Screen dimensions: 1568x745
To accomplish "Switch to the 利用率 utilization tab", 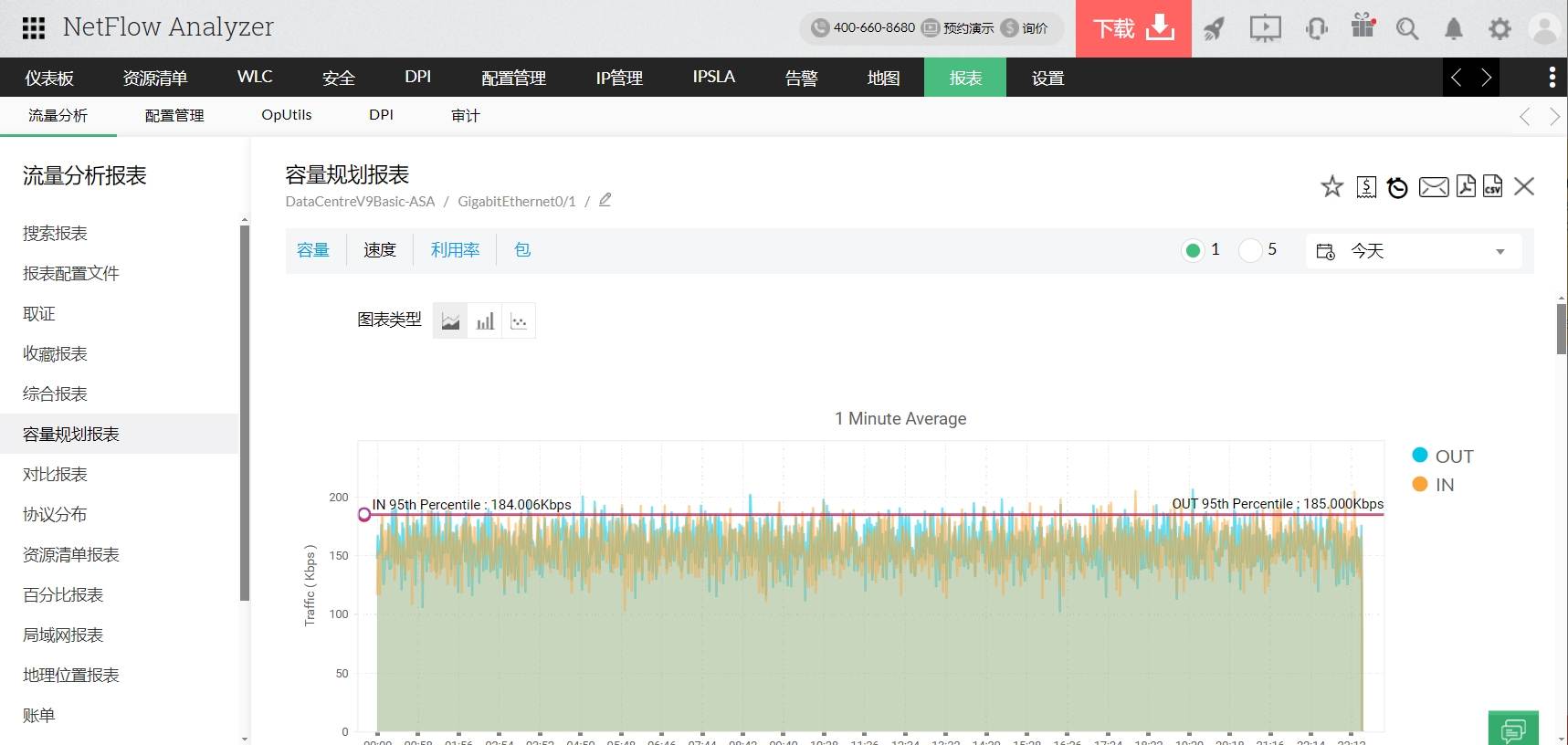I will (455, 250).
